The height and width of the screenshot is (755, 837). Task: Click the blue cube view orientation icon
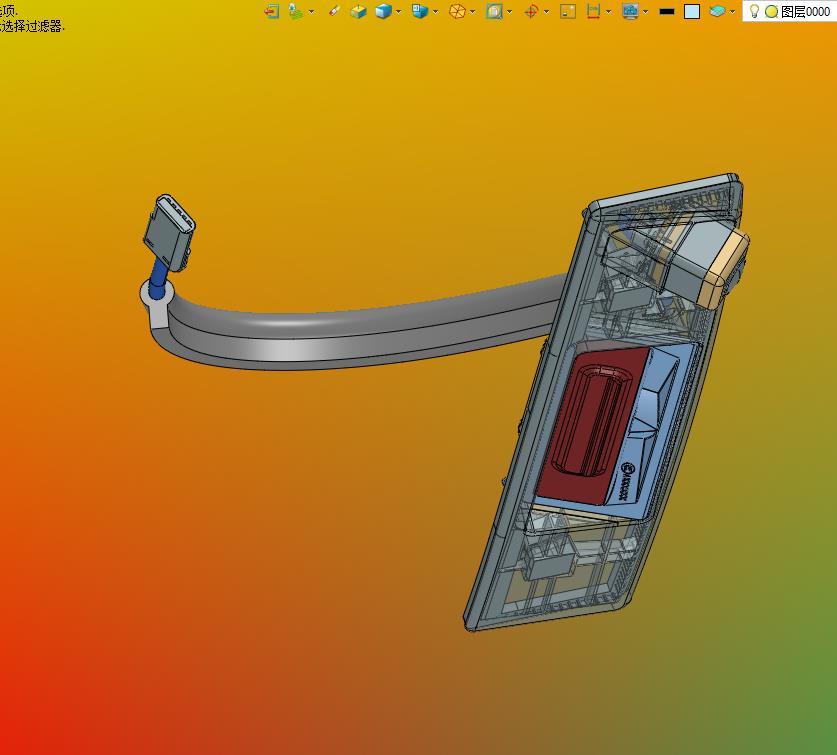tap(420, 11)
